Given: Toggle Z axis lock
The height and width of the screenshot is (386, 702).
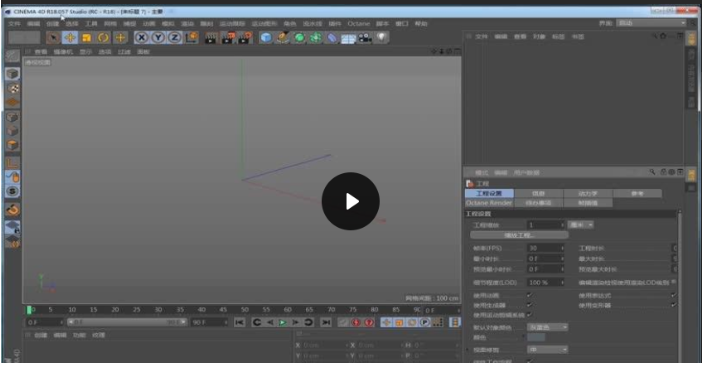Looking at the screenshot, I should tap(175, 38).
